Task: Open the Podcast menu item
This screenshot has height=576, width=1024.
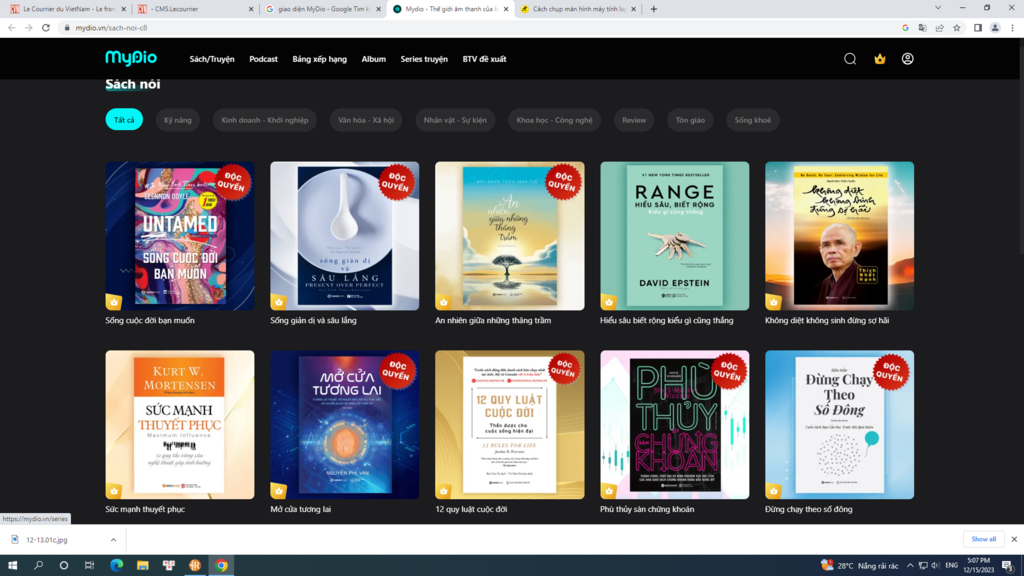Action: pyautogui.click(x=263, y=59)
